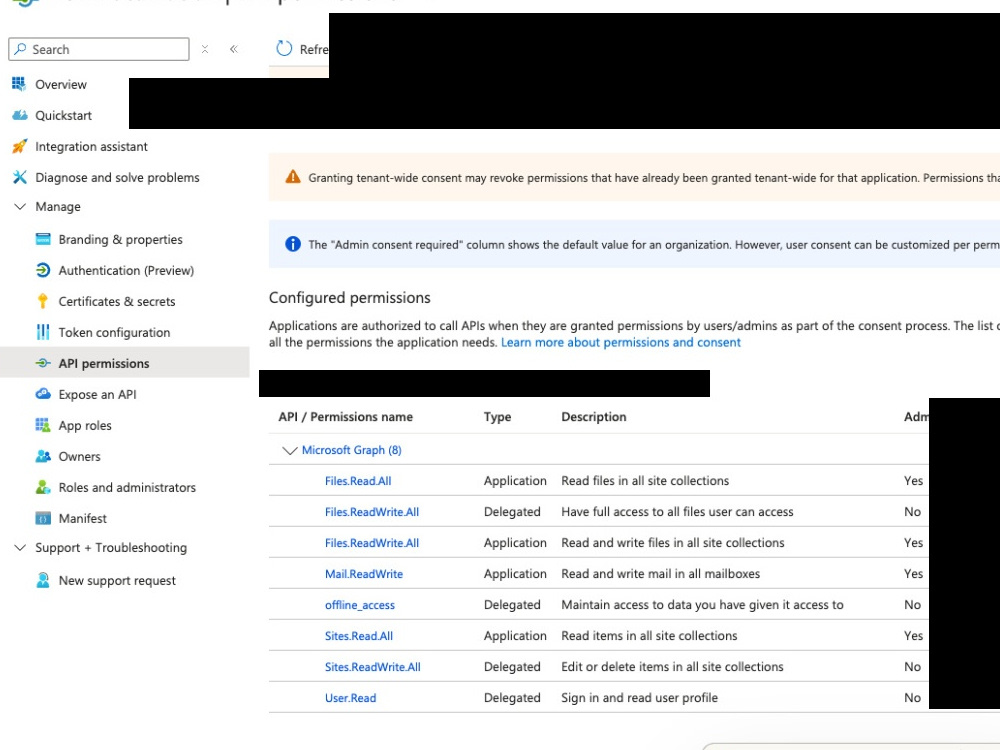Click the Refresh icon in toolbar

[x=284, y=48]
